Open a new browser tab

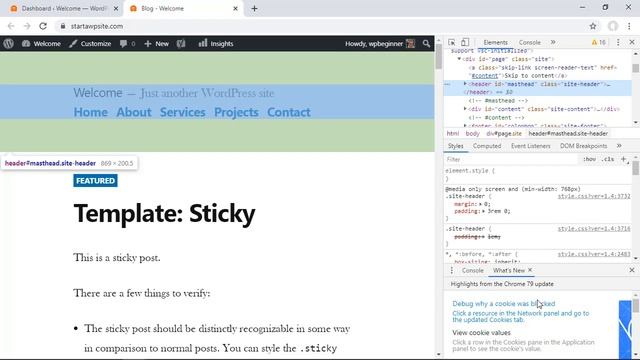(254, 9)
